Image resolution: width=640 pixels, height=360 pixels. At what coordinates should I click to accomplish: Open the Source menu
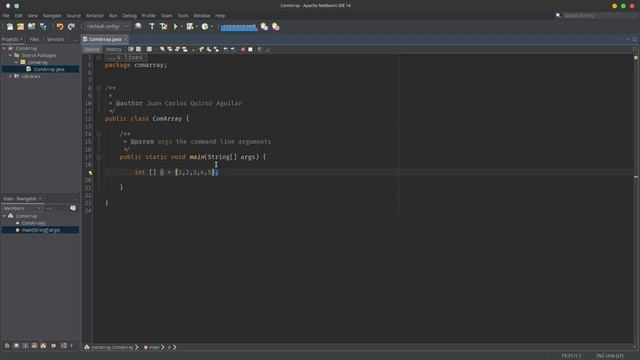73,16
